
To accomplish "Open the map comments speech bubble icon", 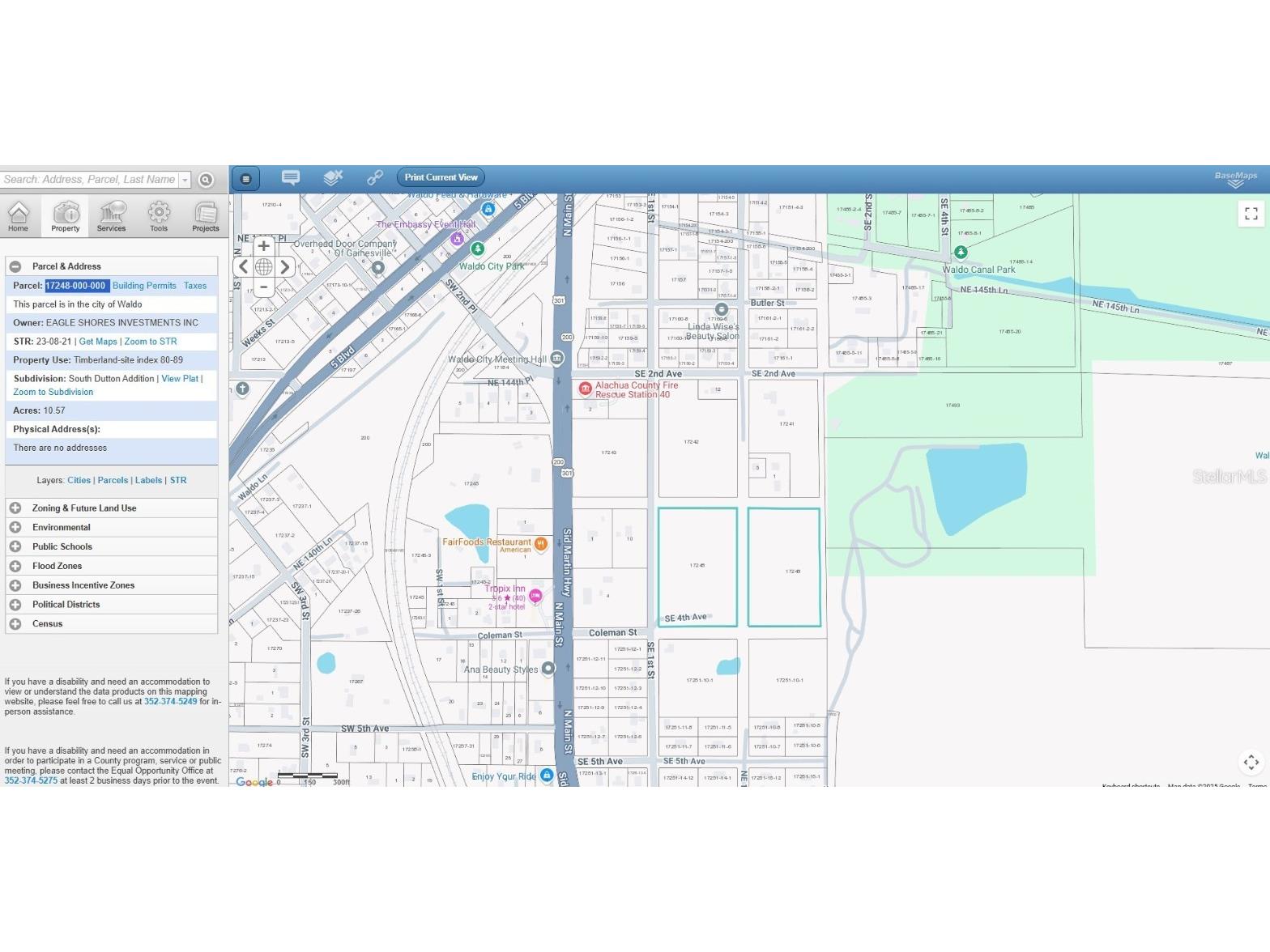I will click(290, 177).
